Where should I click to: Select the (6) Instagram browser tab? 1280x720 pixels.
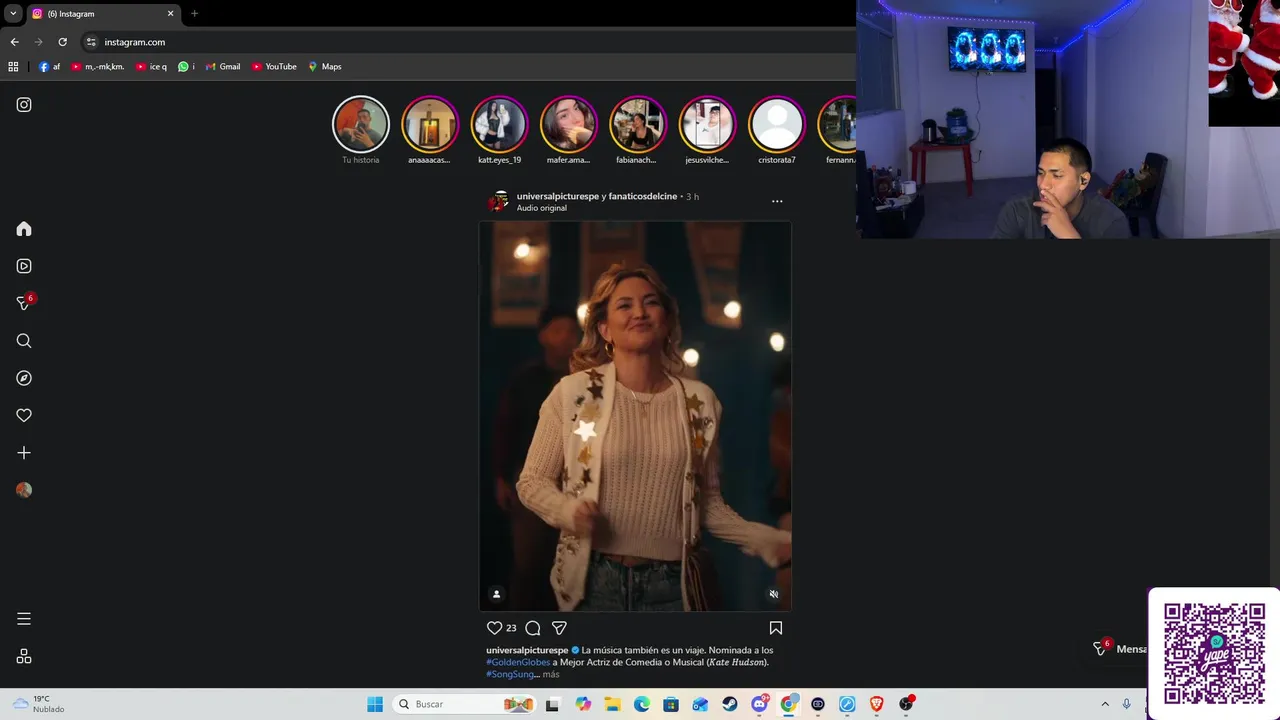(x=103, y=14)
